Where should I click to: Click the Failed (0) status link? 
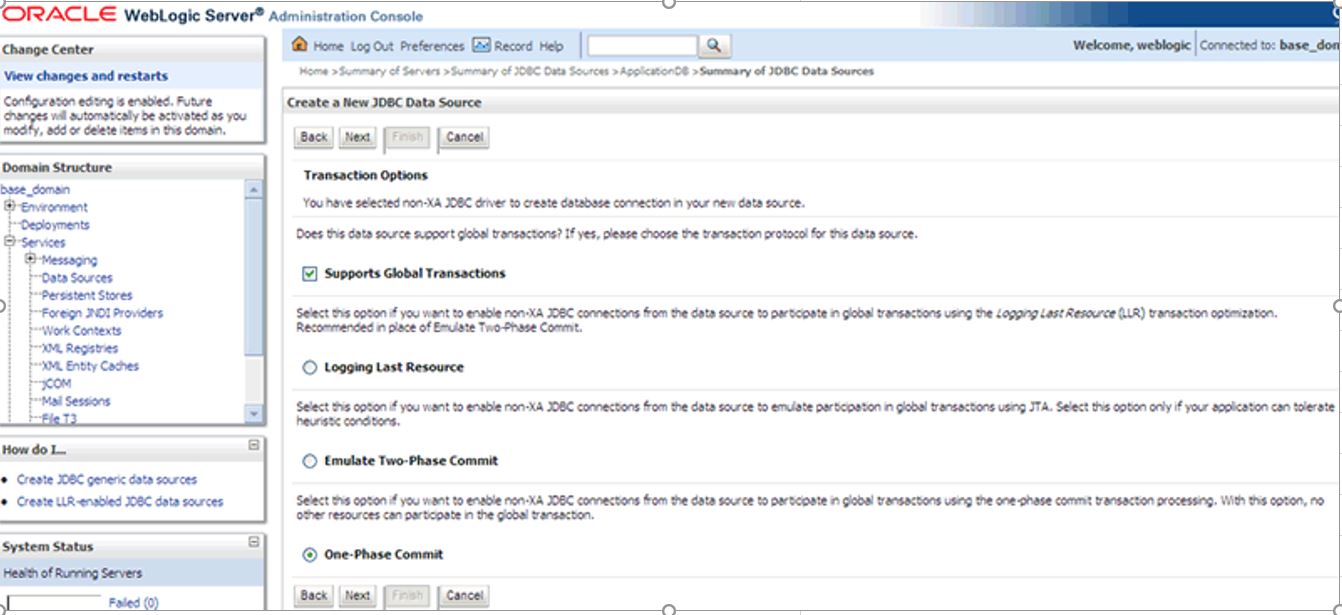tap(133, 603)
